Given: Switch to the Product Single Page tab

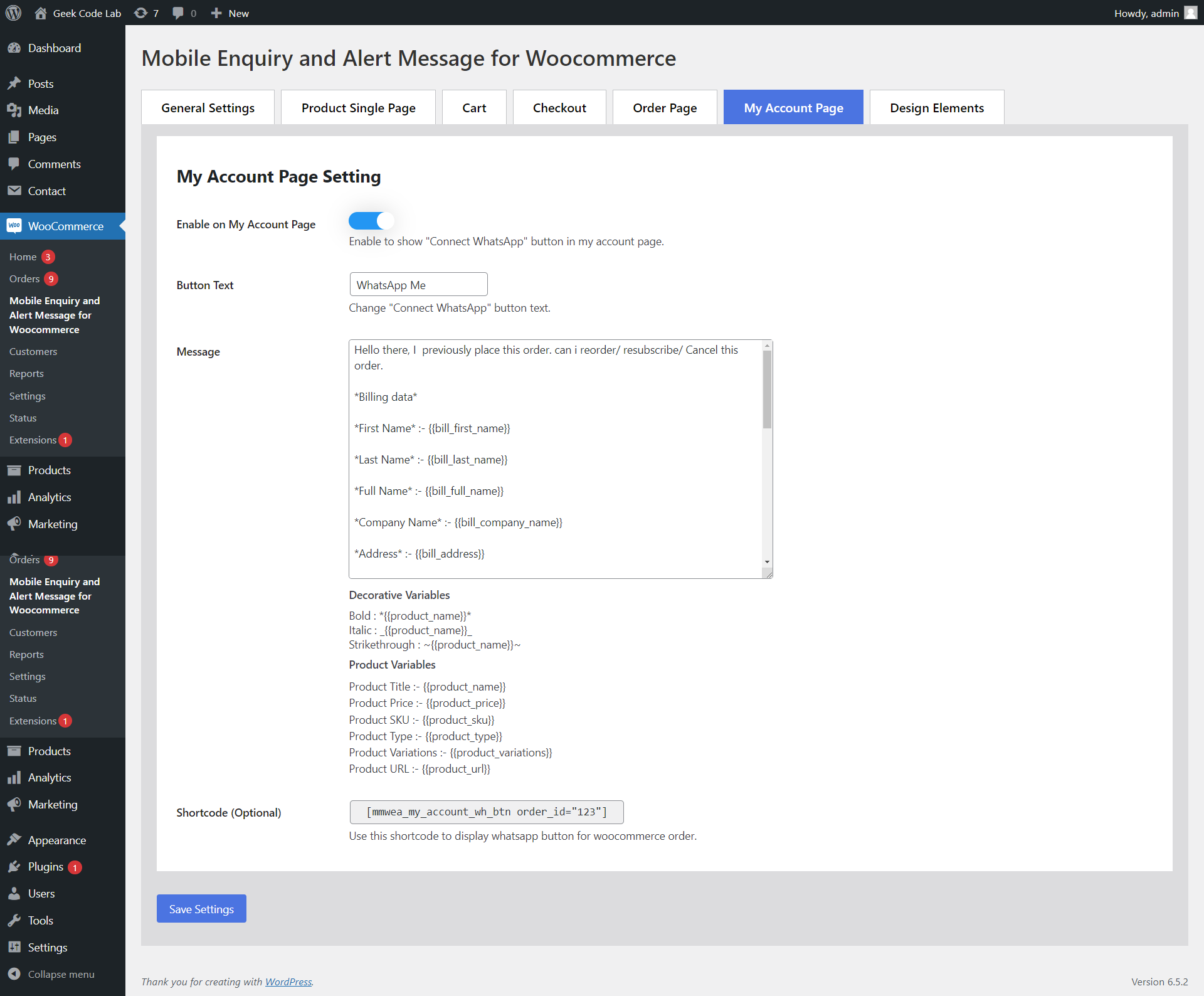Looking at the screenshot, I should click(x=358, y=108).
